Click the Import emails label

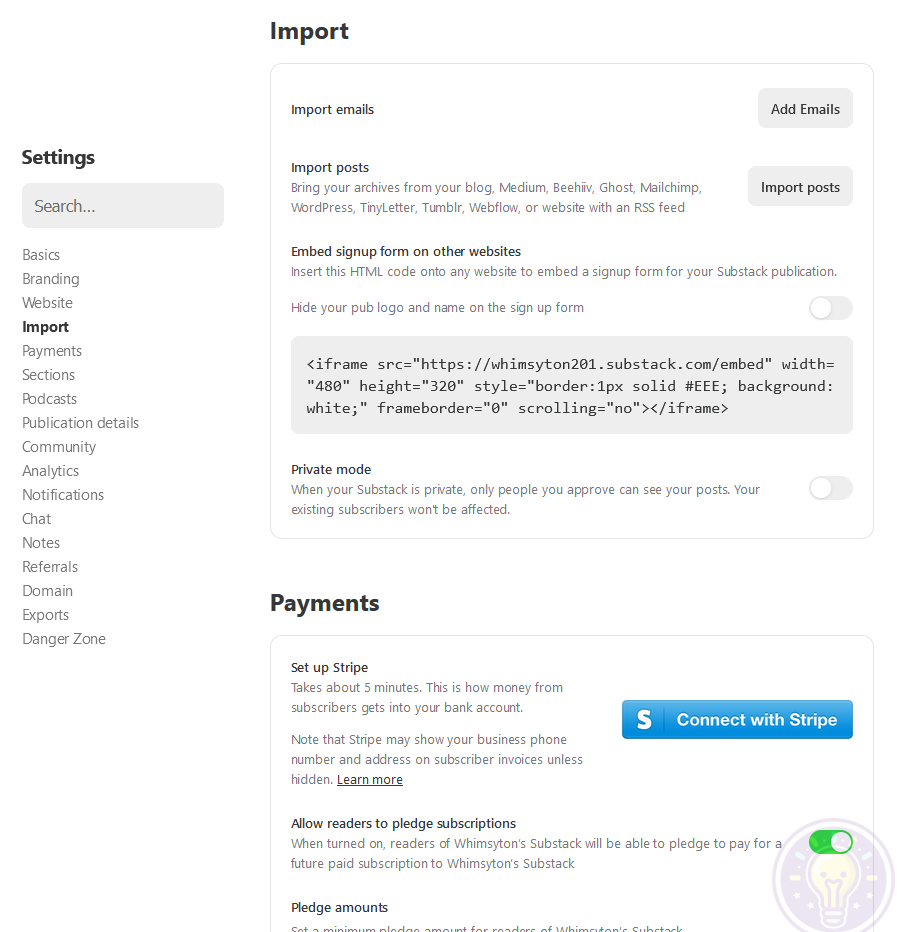click(x=332, y=109)
